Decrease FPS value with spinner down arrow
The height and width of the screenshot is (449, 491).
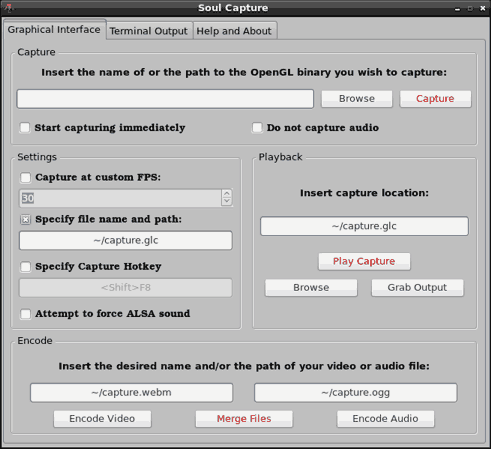click(227, 201)
